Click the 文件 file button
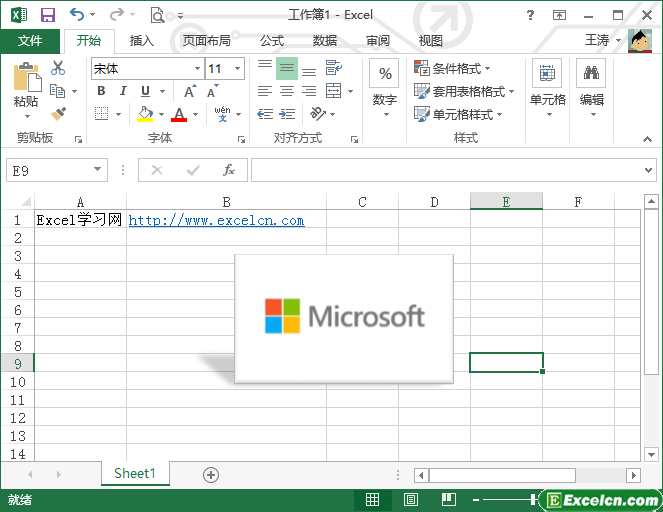 pos(30,41)
